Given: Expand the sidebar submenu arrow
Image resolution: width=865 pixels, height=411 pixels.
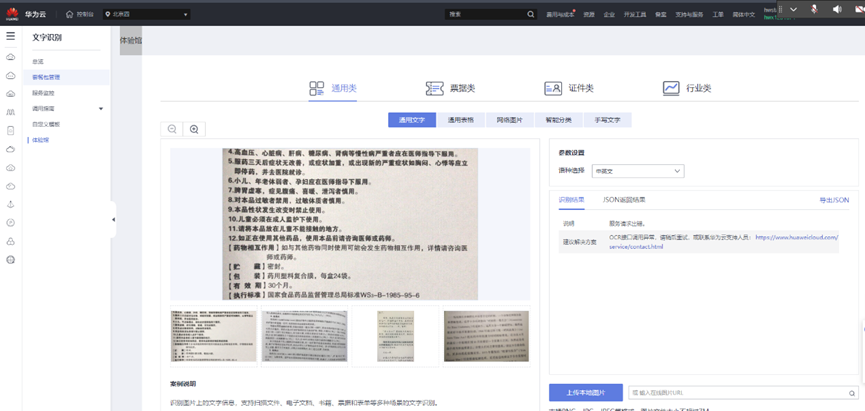Looking at the screenshot, I should click(101, 109).
